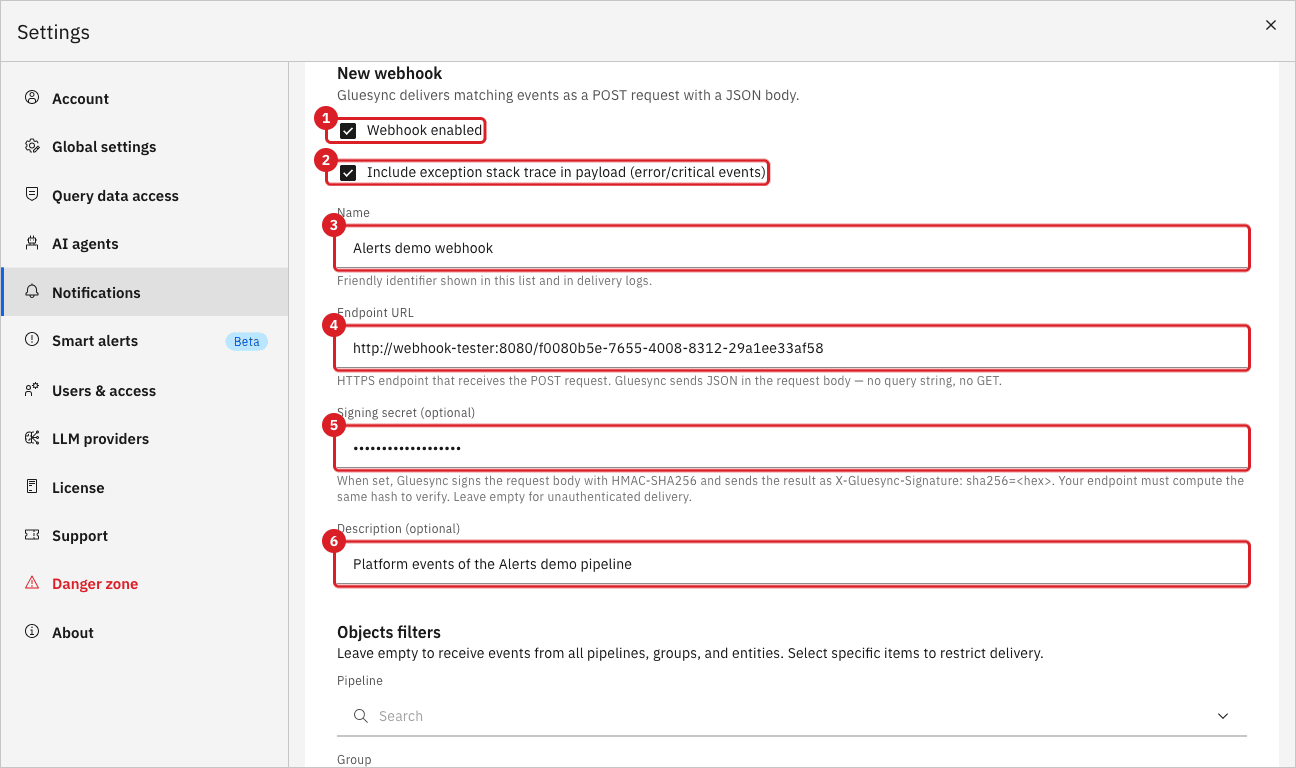
Task: Click the Name field with Alerts demo webhook
Action: 792,248
